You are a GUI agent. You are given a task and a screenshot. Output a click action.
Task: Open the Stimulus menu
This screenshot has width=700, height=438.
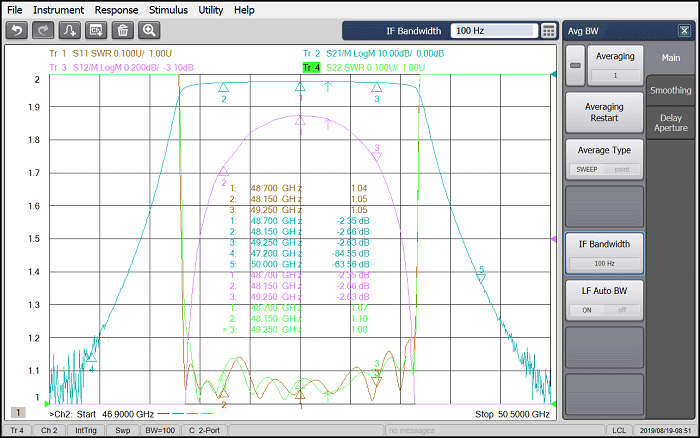coord(168,10)
